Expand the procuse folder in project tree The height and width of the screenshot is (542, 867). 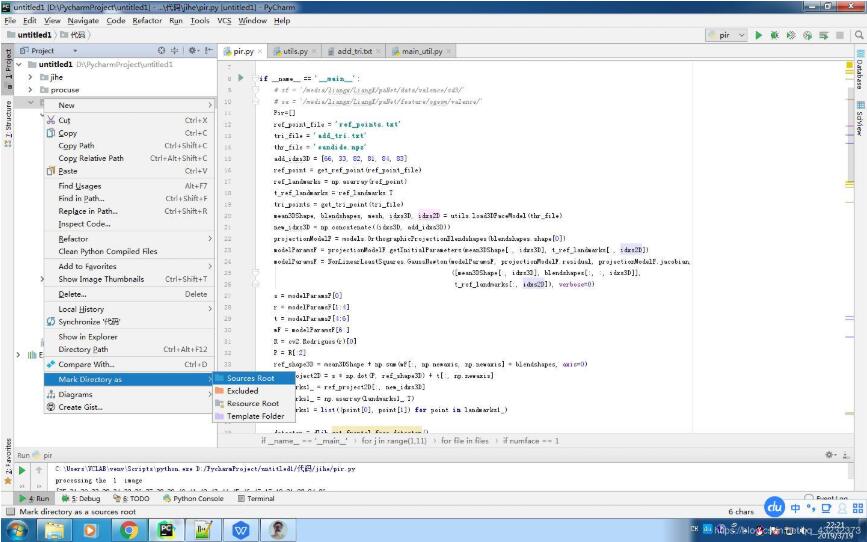click(31, 90)
